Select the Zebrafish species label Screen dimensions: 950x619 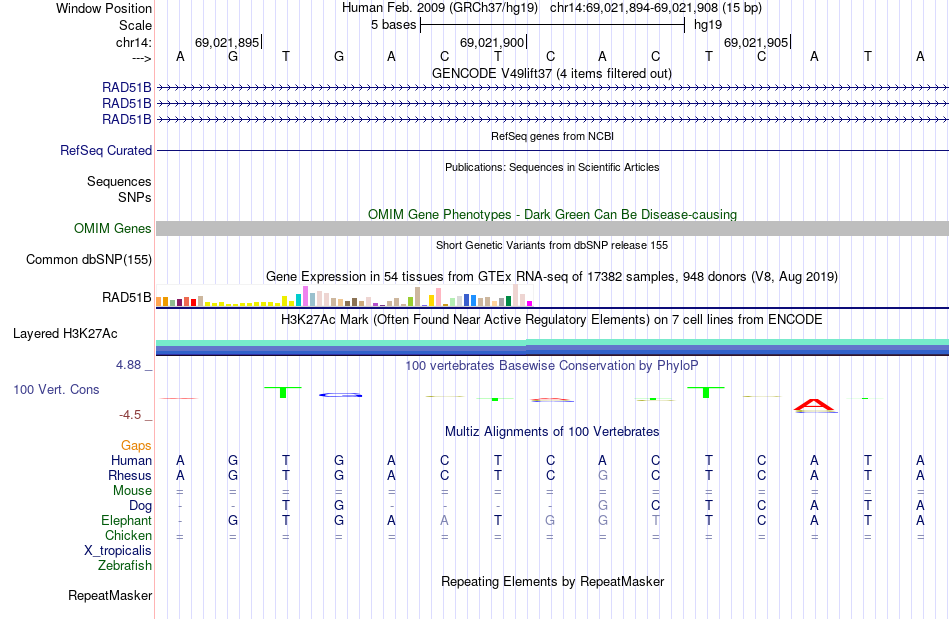coord(125,565)
